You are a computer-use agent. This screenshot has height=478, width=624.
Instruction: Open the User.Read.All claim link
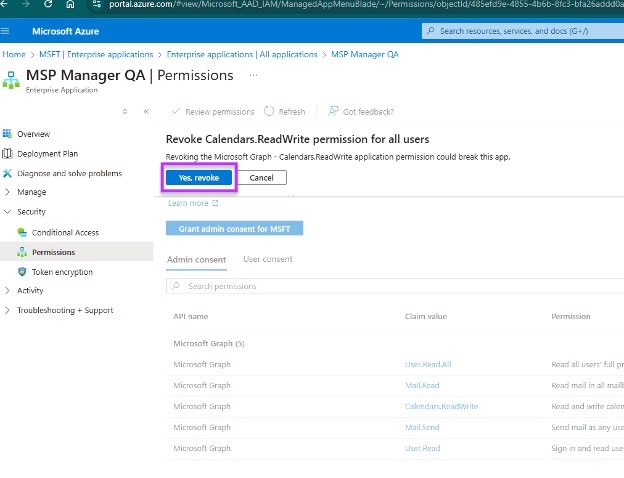pos(428,364)
